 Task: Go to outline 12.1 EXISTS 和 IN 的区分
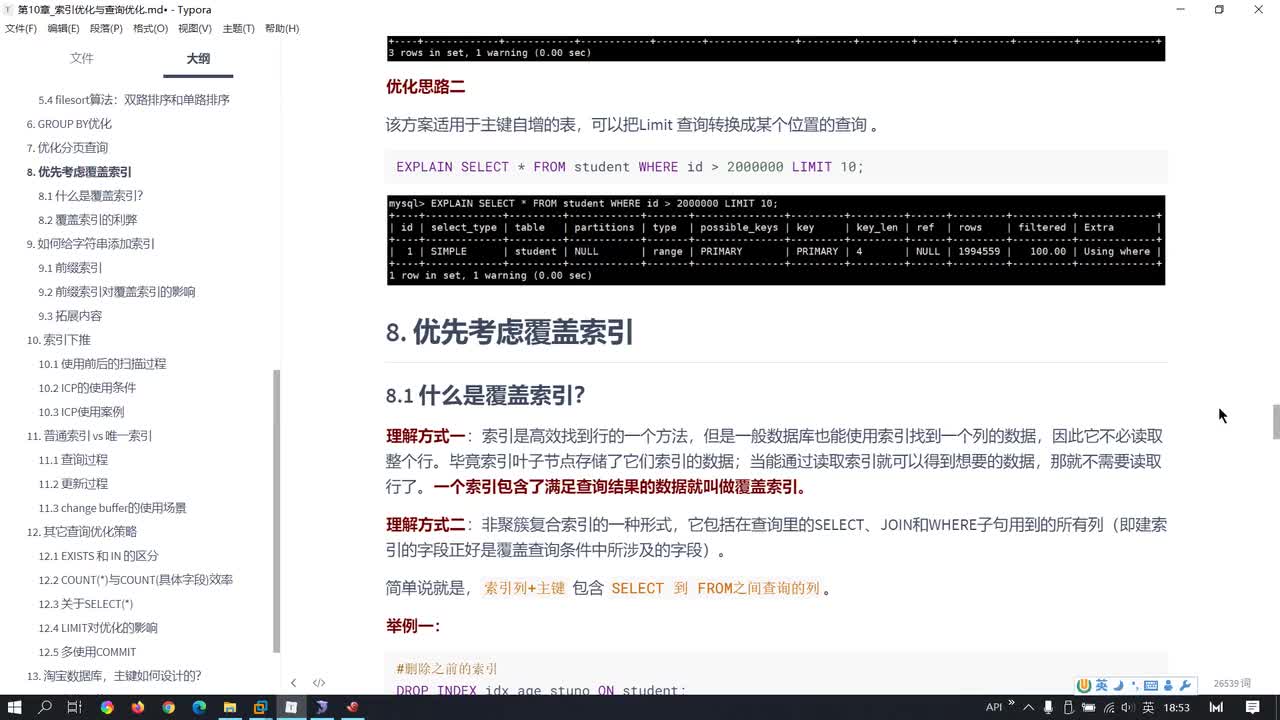tap(98, 556)
